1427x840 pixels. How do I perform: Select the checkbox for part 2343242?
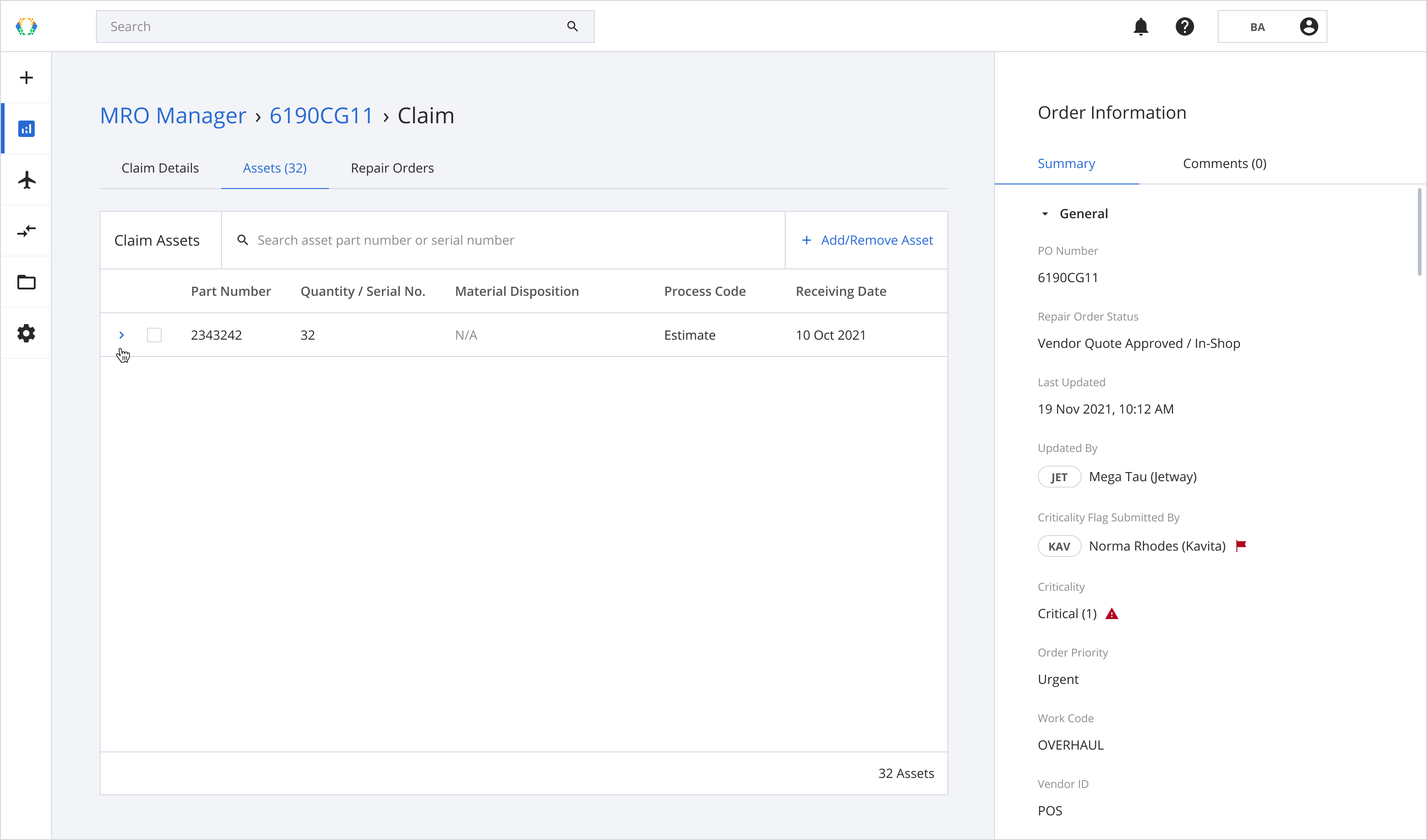154,335
